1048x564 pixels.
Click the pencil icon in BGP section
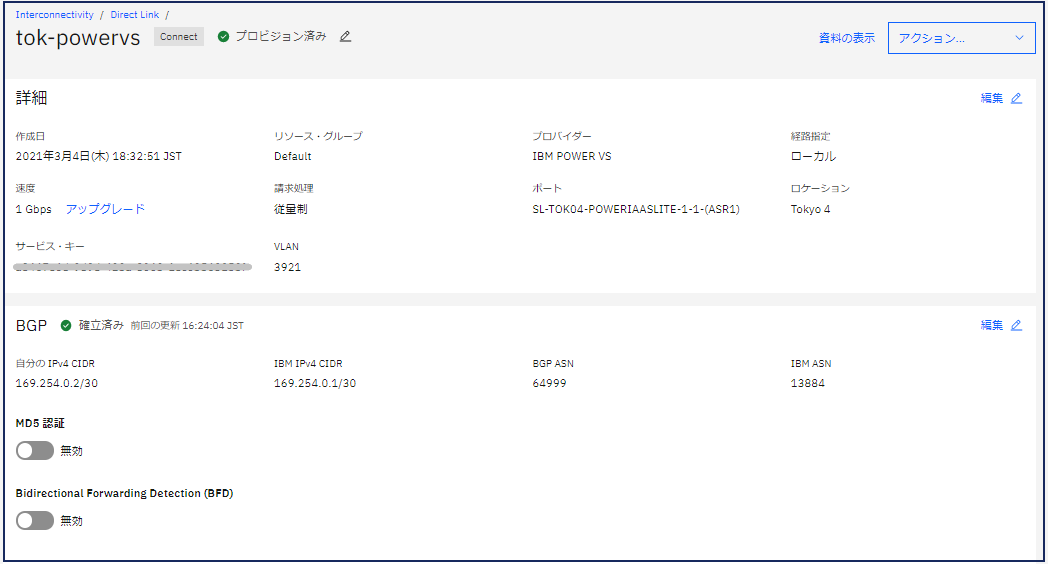coord(1016,325)
